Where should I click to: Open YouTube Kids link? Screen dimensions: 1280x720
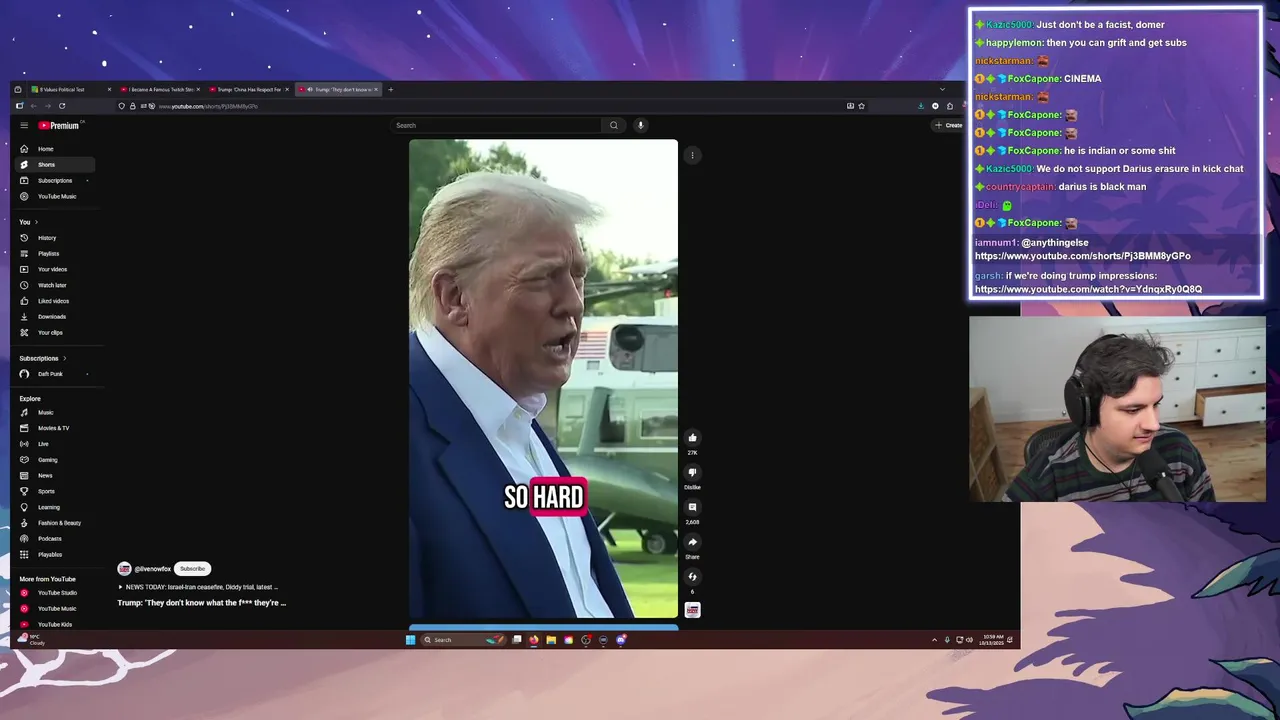[x=55, y=624]
